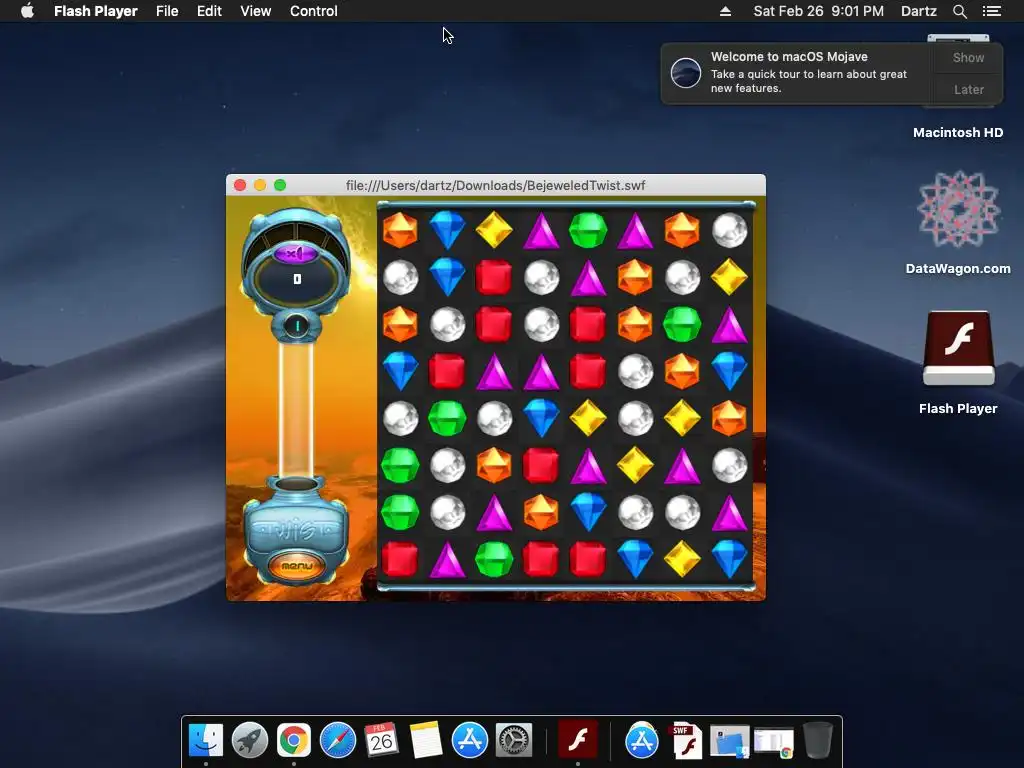
Task: Select the Macintosh HD desktop icon
Action: [x=957, y=133]
